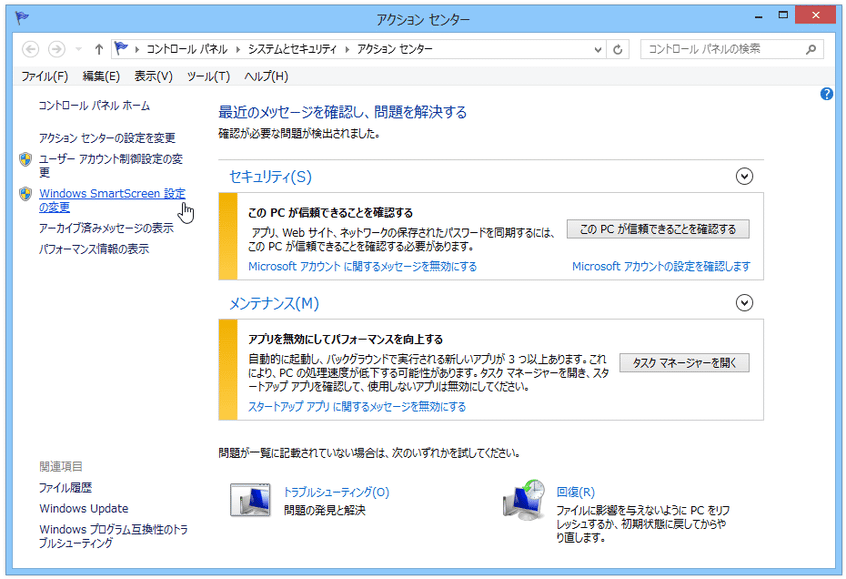Click the 回復(R) recovery icon
This screenshot has width=846, height=579.
click(524, 500)
